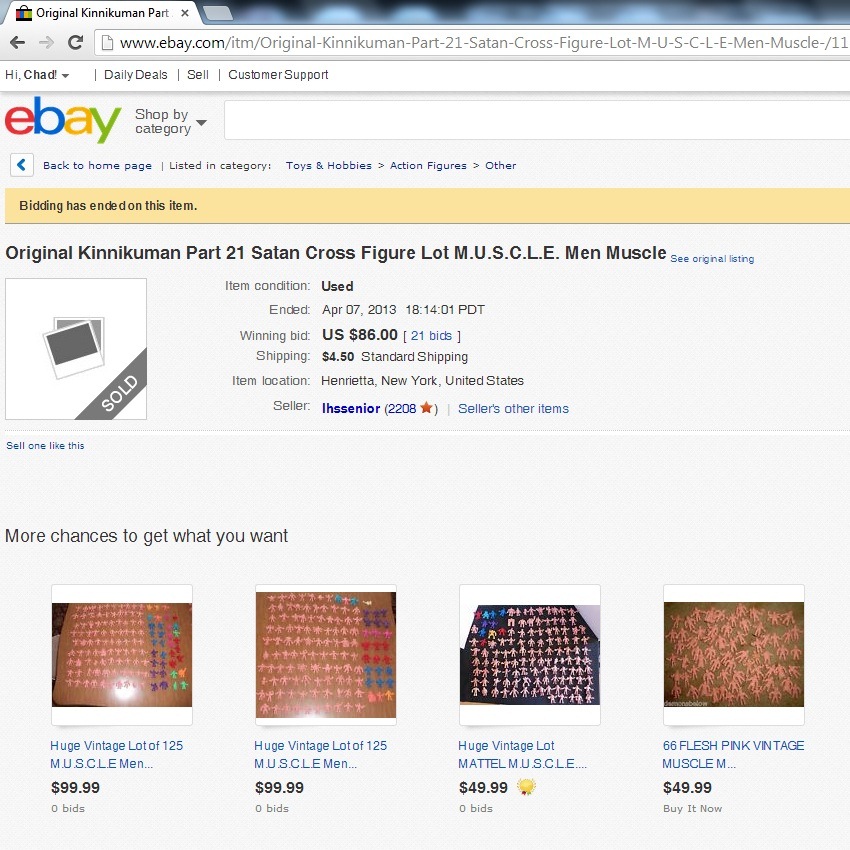Open the 66 FLESH PINK VINTAGE thumbnail
Viewport: 850px width, 850px height.
pyautogui.click(x=733, y=654)
